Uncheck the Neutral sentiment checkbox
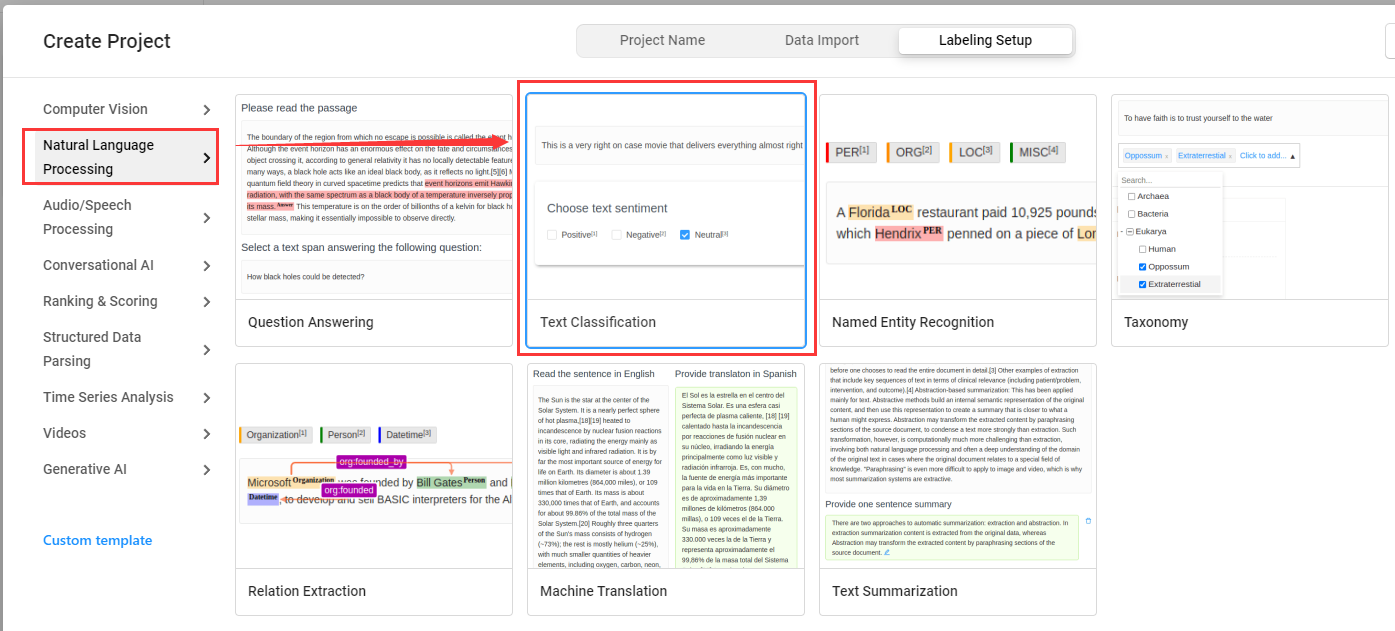 [685, 235]
